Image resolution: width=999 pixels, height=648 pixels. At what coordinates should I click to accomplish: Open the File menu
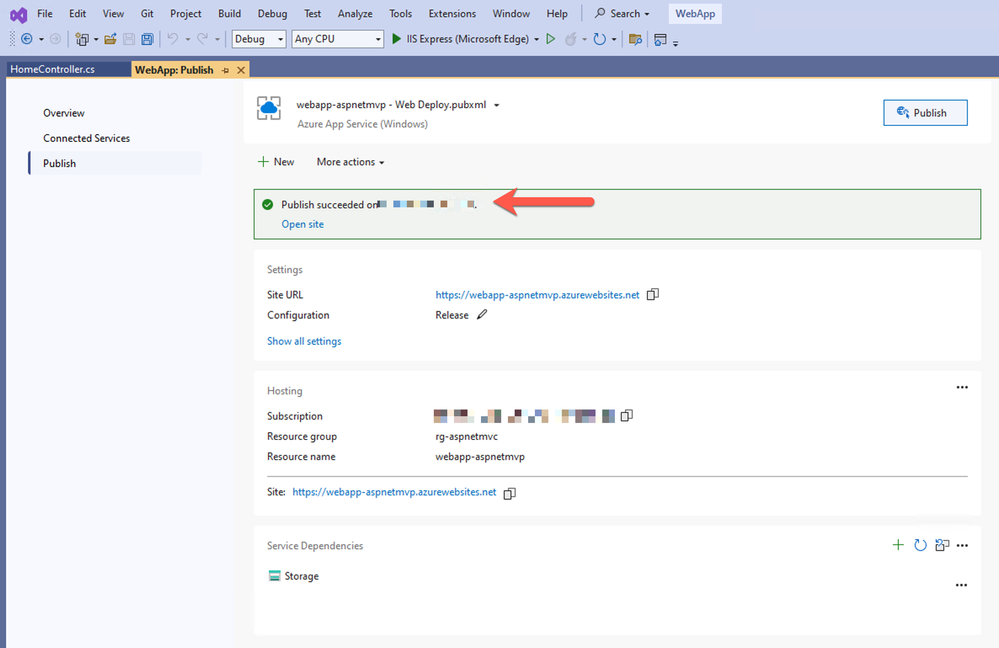point(45,13)
